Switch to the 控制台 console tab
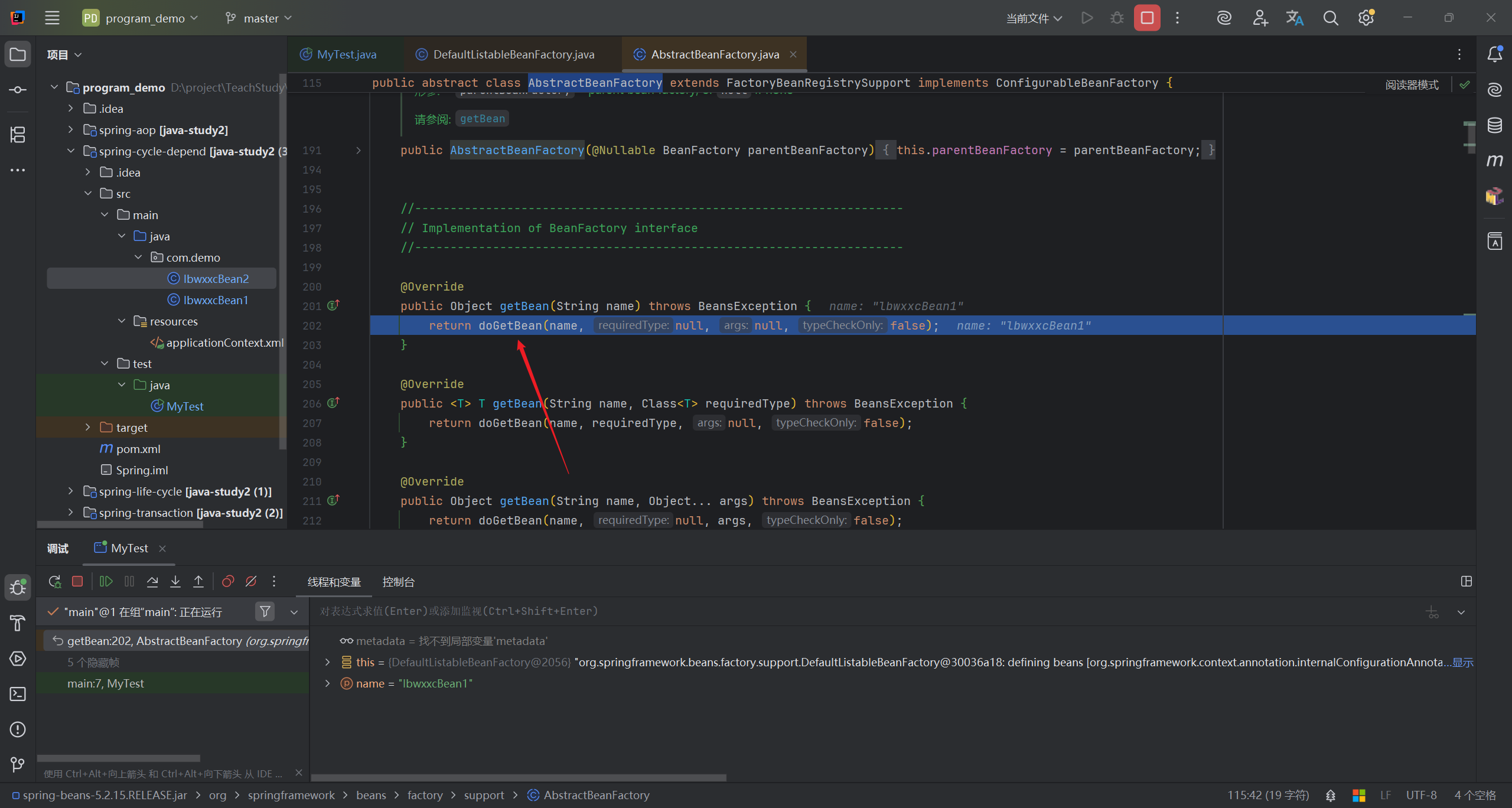Image resolution: width=1512 pixels, height=808 pixels. (x=398, y=582)
